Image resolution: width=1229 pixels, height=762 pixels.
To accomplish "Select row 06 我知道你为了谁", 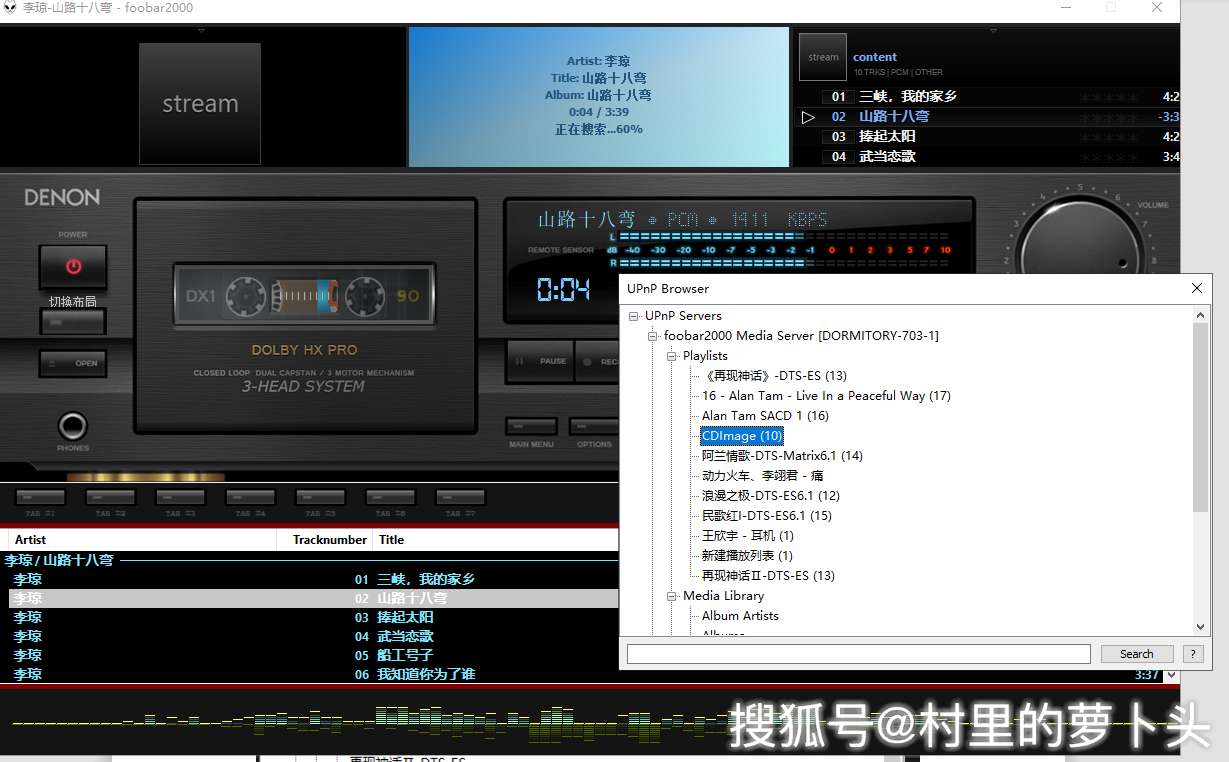I will pyautogui.click(x=314, y=674).
